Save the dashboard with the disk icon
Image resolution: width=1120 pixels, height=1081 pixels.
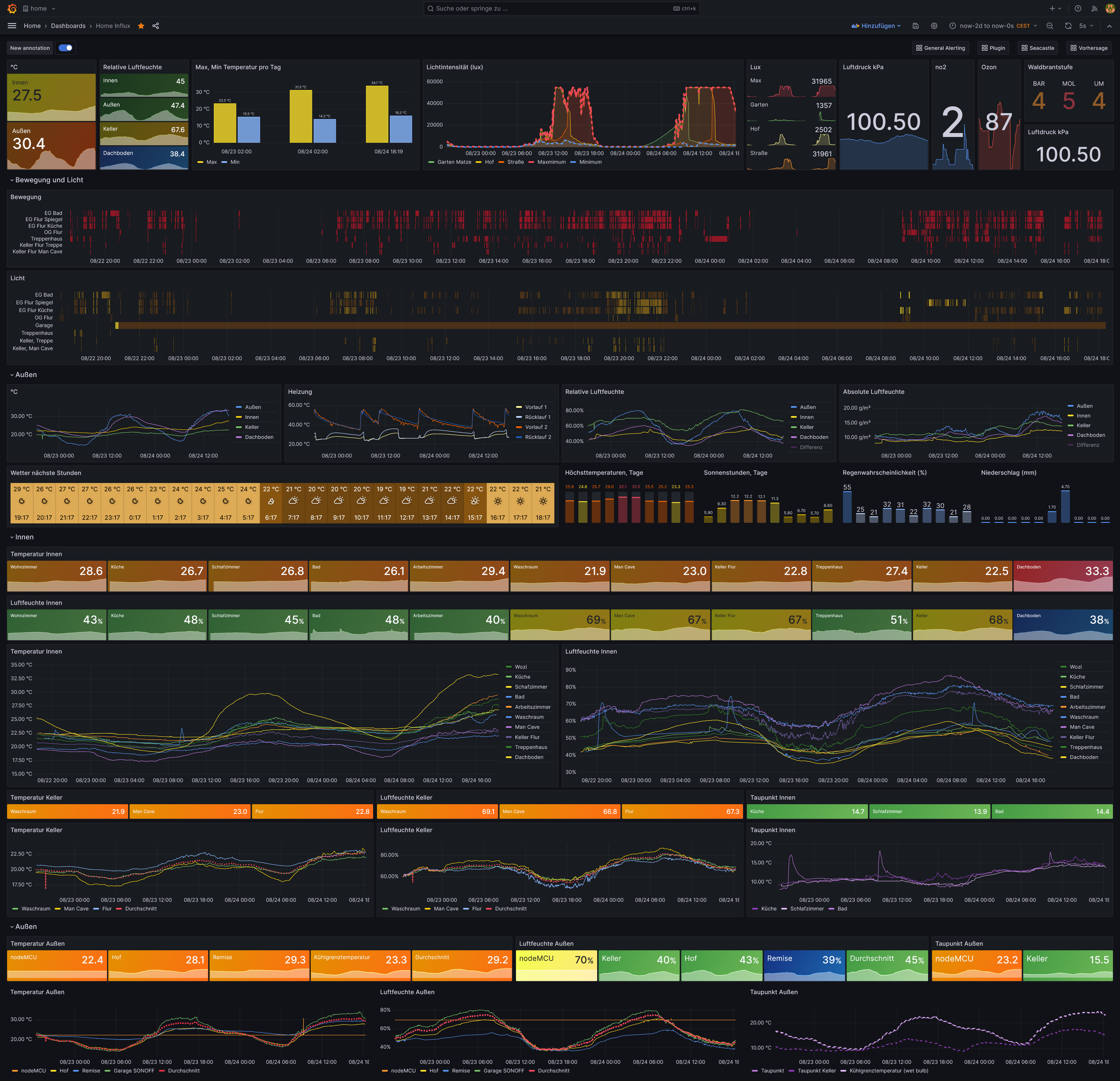916,26
